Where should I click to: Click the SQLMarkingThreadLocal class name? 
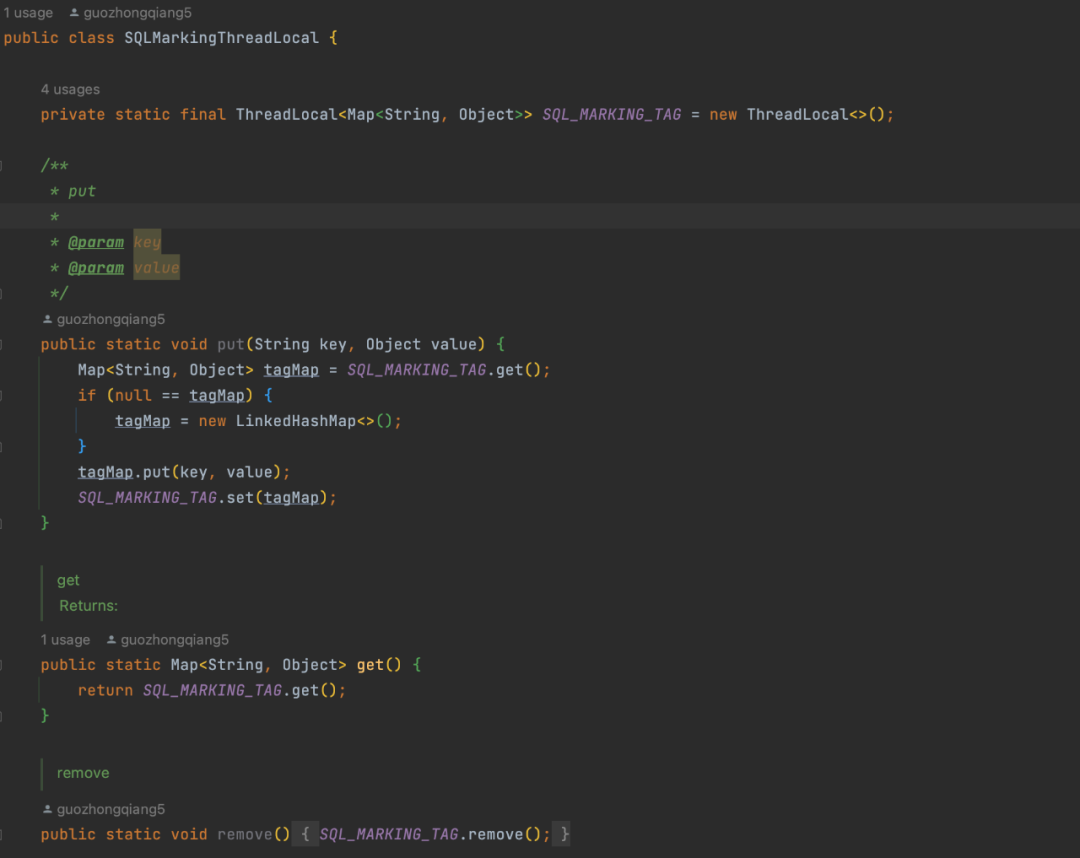click(221, 38)
